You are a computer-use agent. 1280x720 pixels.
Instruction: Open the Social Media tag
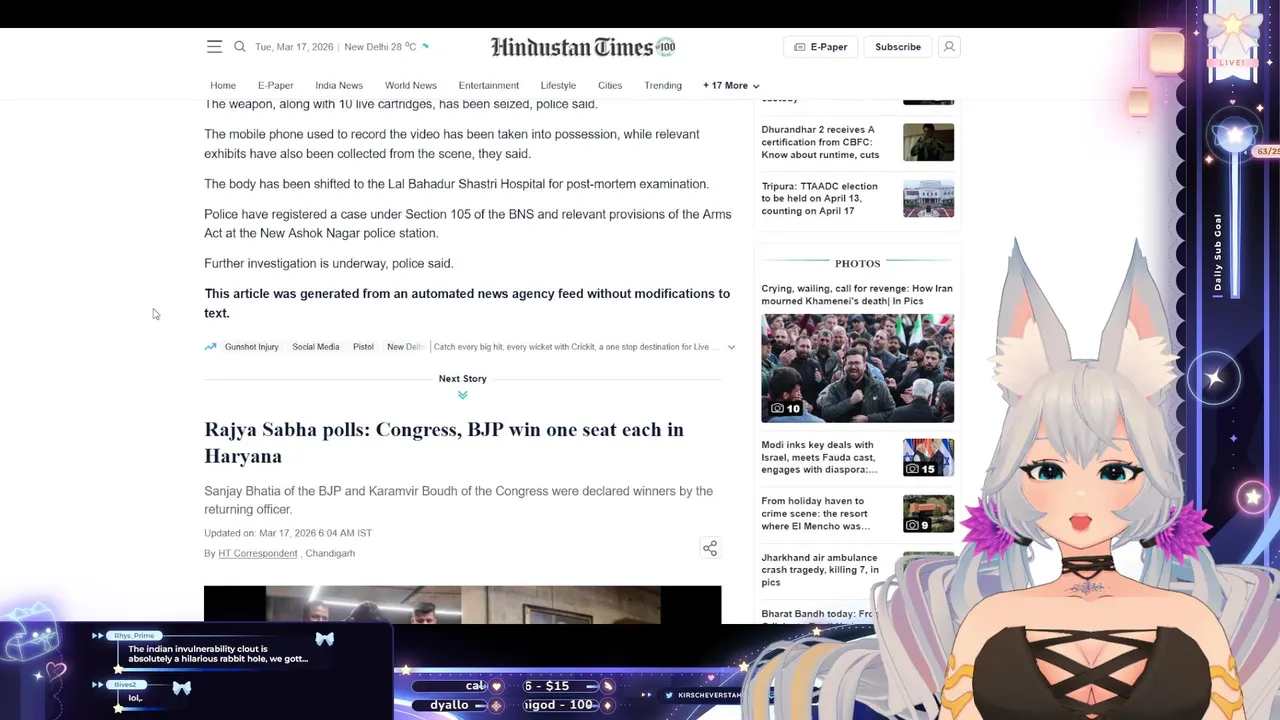316,347
